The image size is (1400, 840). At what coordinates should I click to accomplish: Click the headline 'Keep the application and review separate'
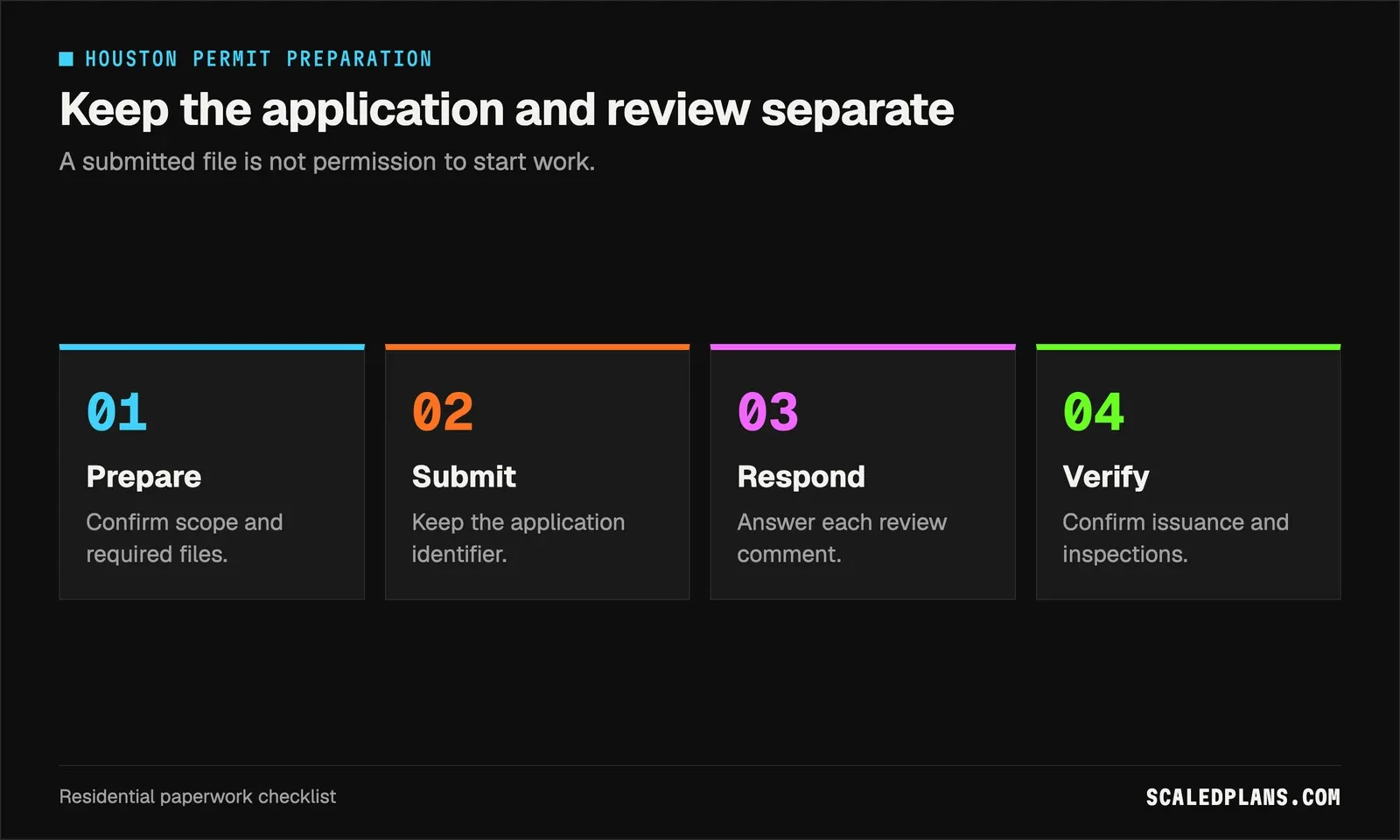pos(507,110)
